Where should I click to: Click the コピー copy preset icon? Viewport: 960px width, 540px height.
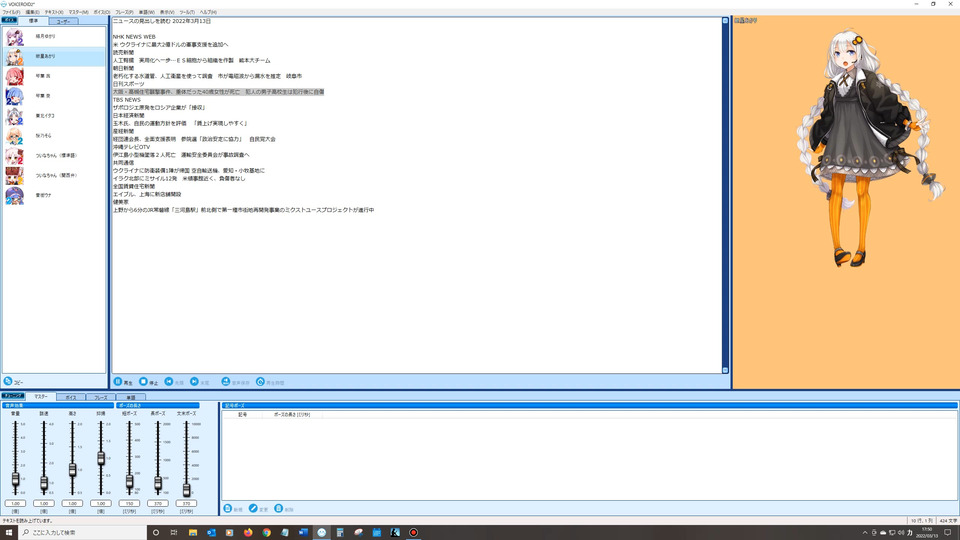click(x=8, y=381)
